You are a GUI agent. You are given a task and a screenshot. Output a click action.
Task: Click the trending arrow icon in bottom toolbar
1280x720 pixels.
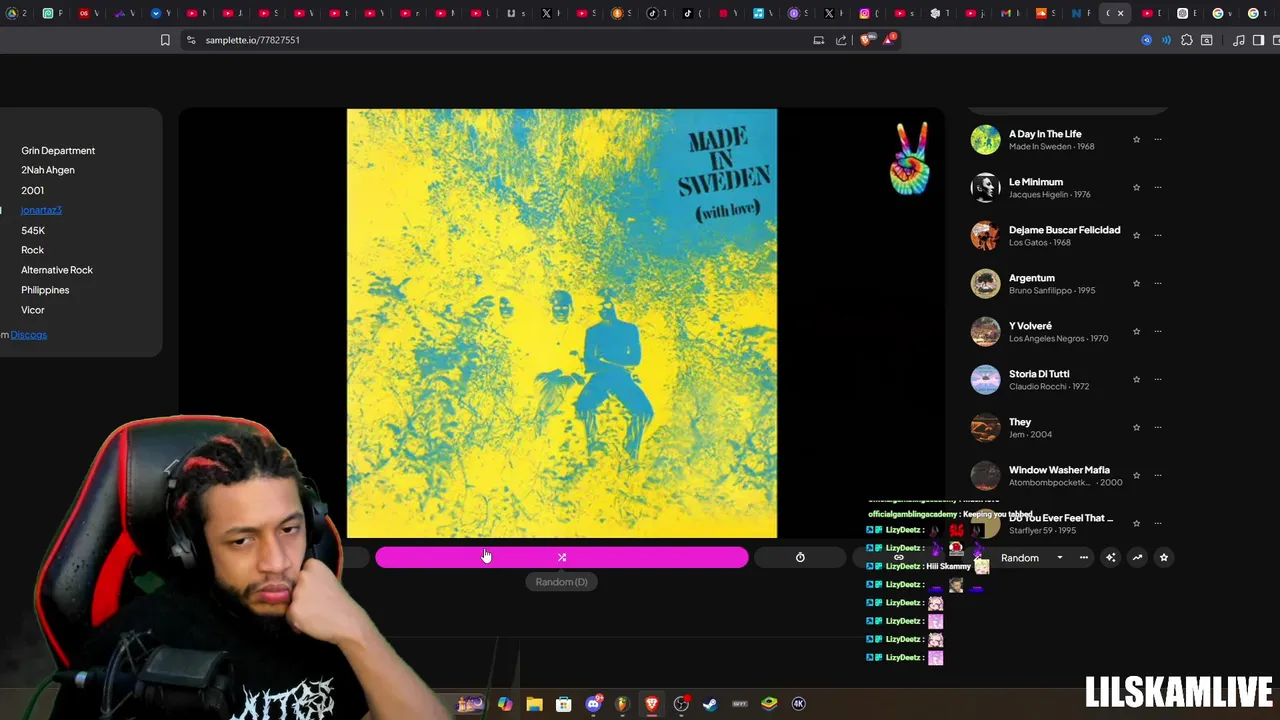1137,558
